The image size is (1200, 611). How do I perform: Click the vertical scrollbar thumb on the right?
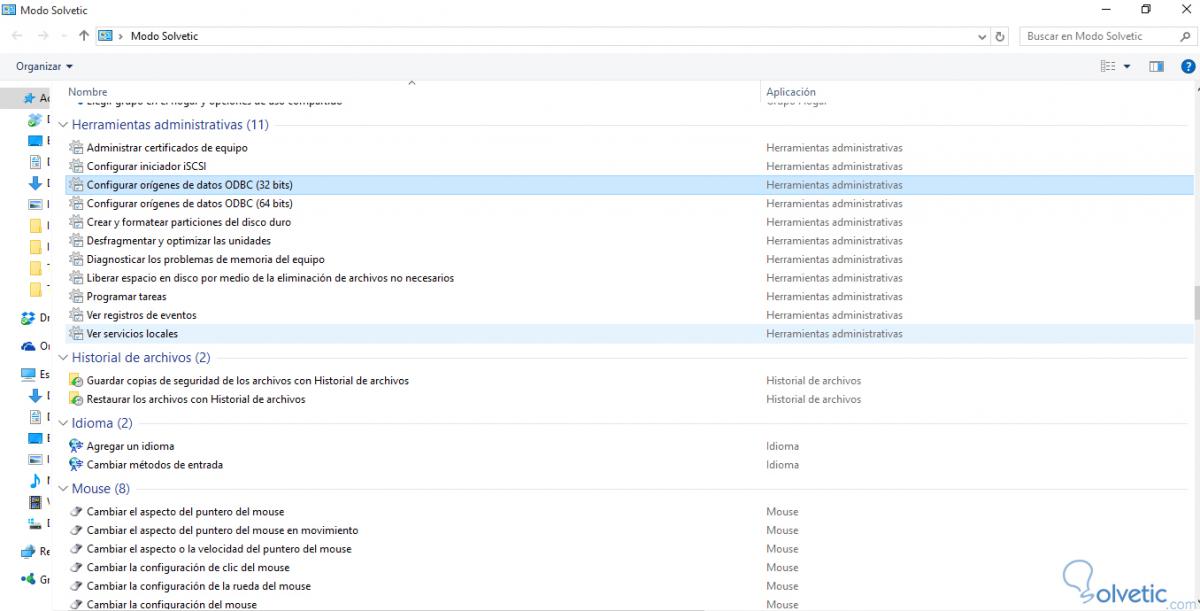[x=1196, y=303]
